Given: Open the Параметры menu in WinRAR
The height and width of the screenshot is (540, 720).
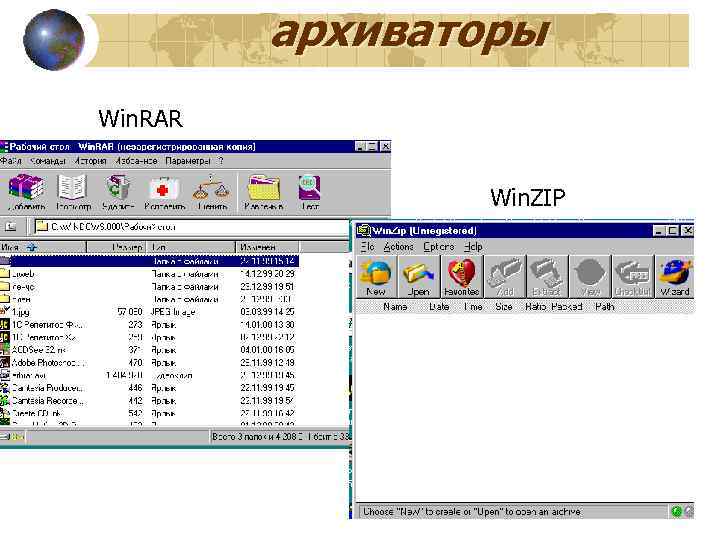Looking at the screenshot, I should 188,161.
